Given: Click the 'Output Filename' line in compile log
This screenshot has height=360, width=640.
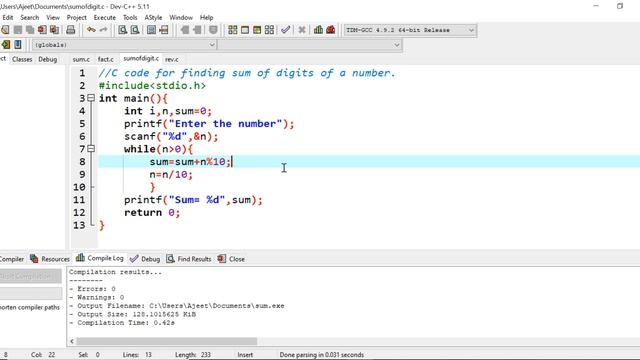Looking at the screenshot, I should (x=177, y=306).
